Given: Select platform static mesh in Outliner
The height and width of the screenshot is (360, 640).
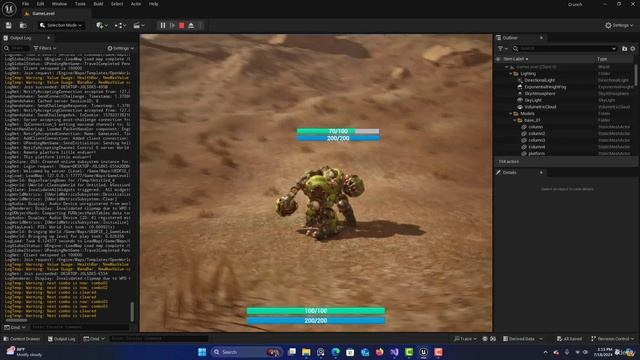Looking at the screenshot, I should pos(536,153).
